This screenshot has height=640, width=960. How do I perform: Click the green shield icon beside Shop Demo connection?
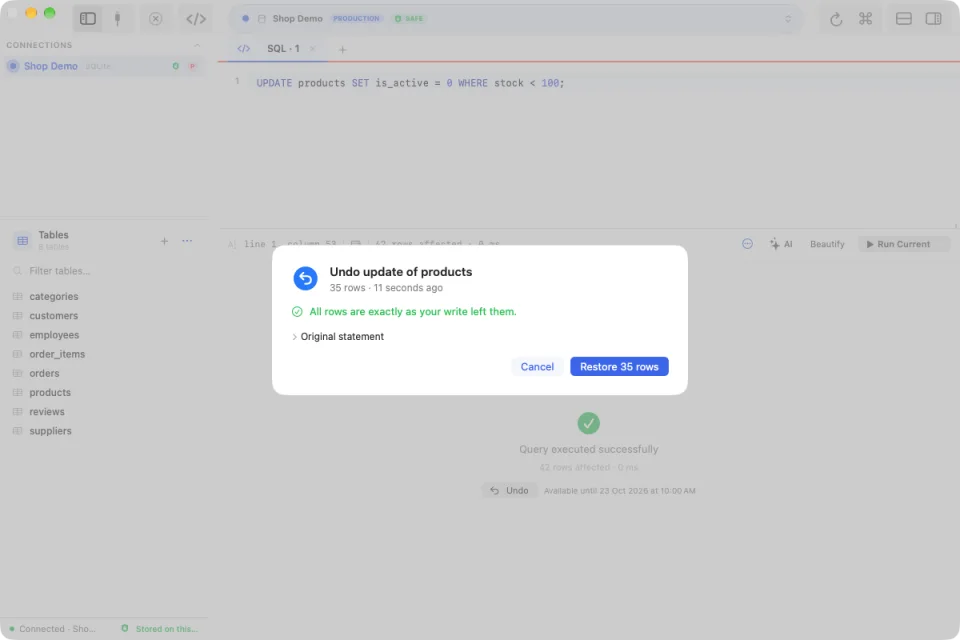pyautogui.click(x=176, y=66)
